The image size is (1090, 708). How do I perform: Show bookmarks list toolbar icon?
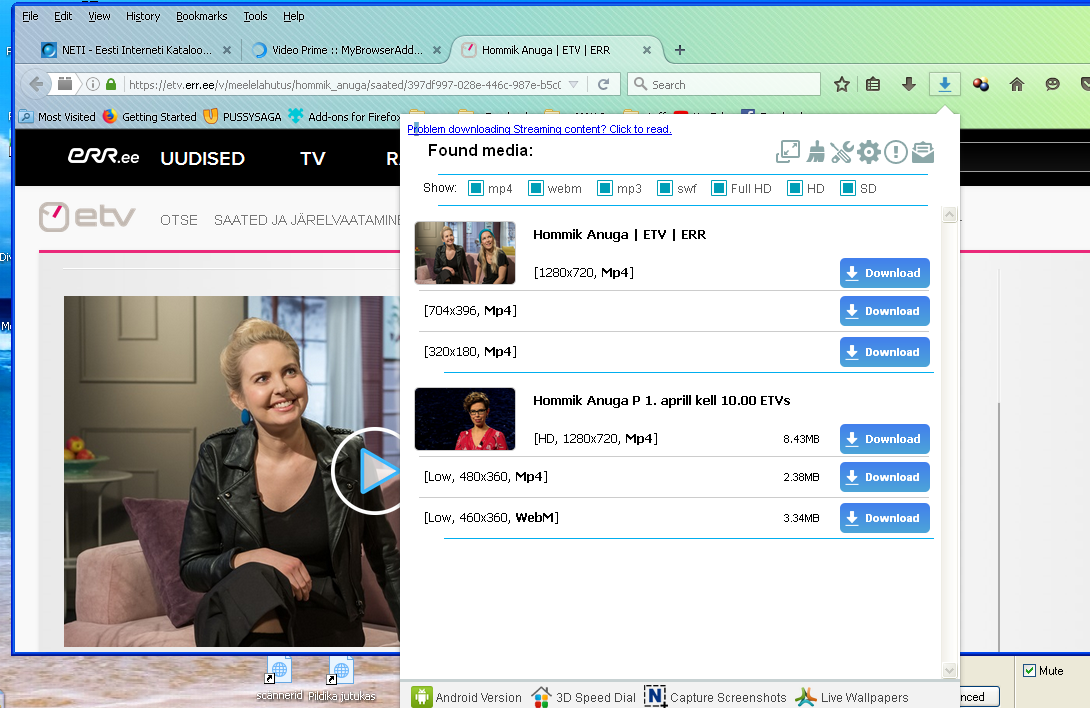pos(873,85)
